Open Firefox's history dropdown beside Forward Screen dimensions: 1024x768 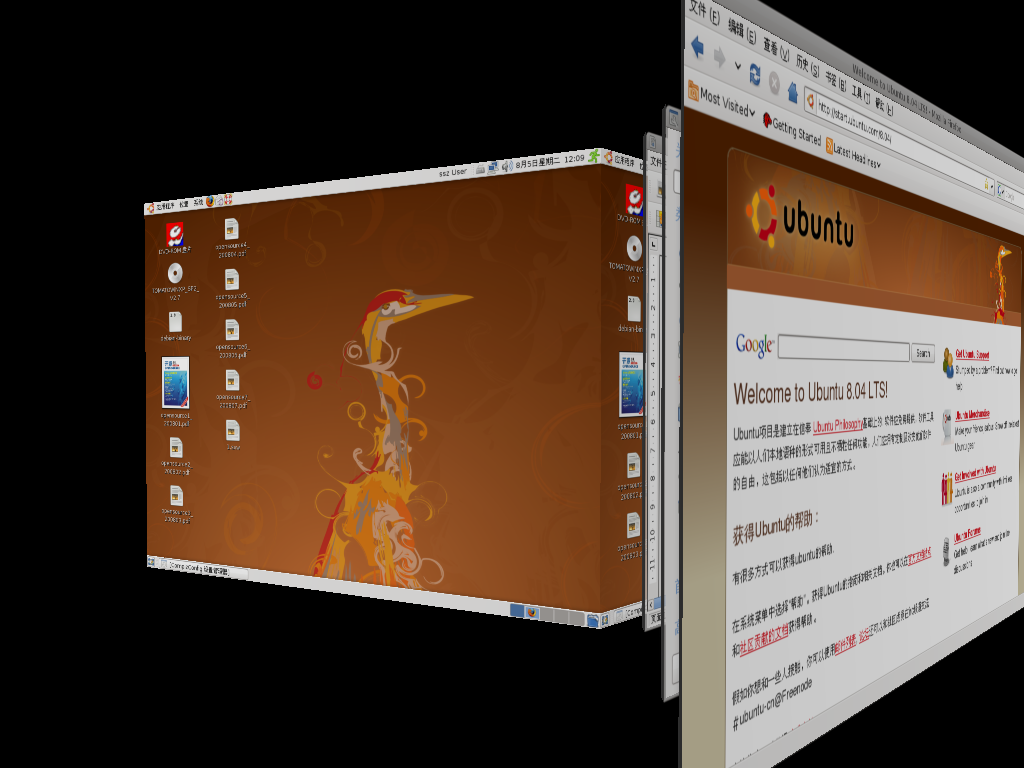point(737,65)
